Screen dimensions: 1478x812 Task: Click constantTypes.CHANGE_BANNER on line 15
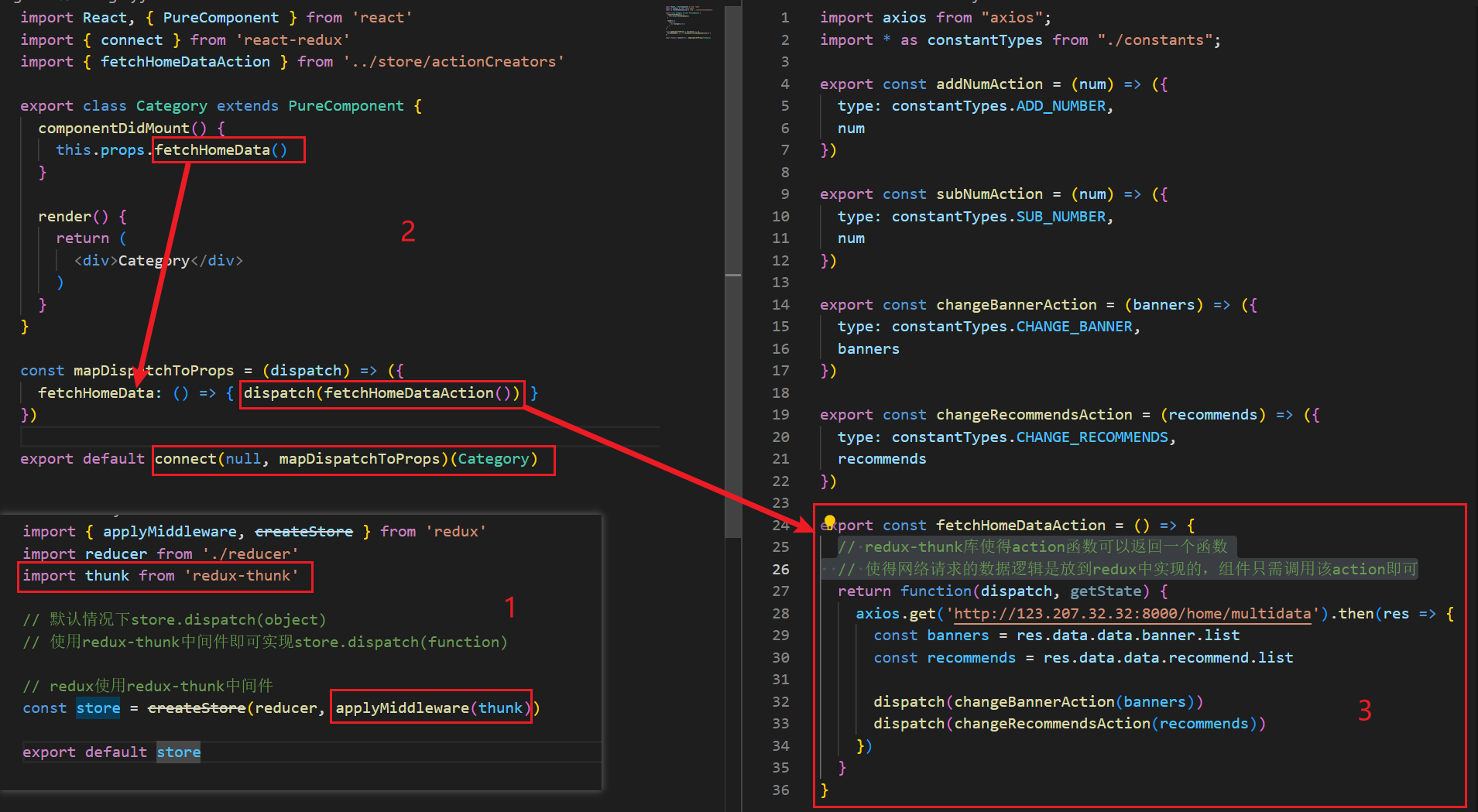coord(1012,327)
